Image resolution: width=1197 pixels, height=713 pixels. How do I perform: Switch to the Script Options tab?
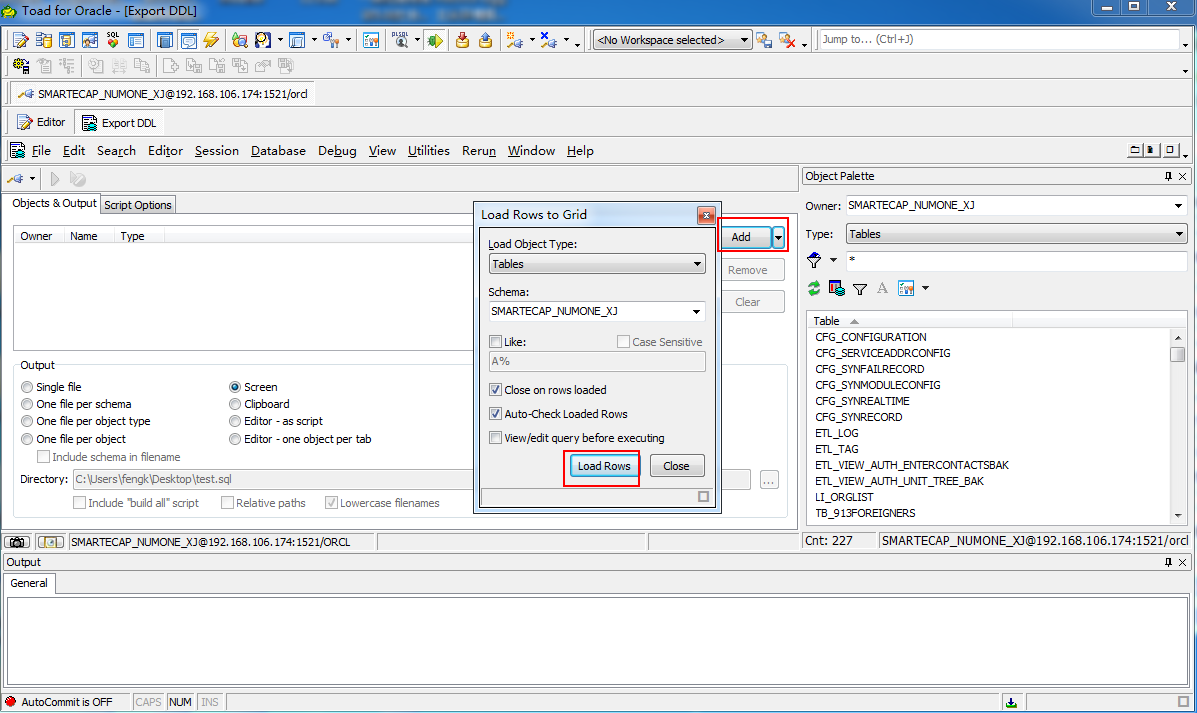137,205
